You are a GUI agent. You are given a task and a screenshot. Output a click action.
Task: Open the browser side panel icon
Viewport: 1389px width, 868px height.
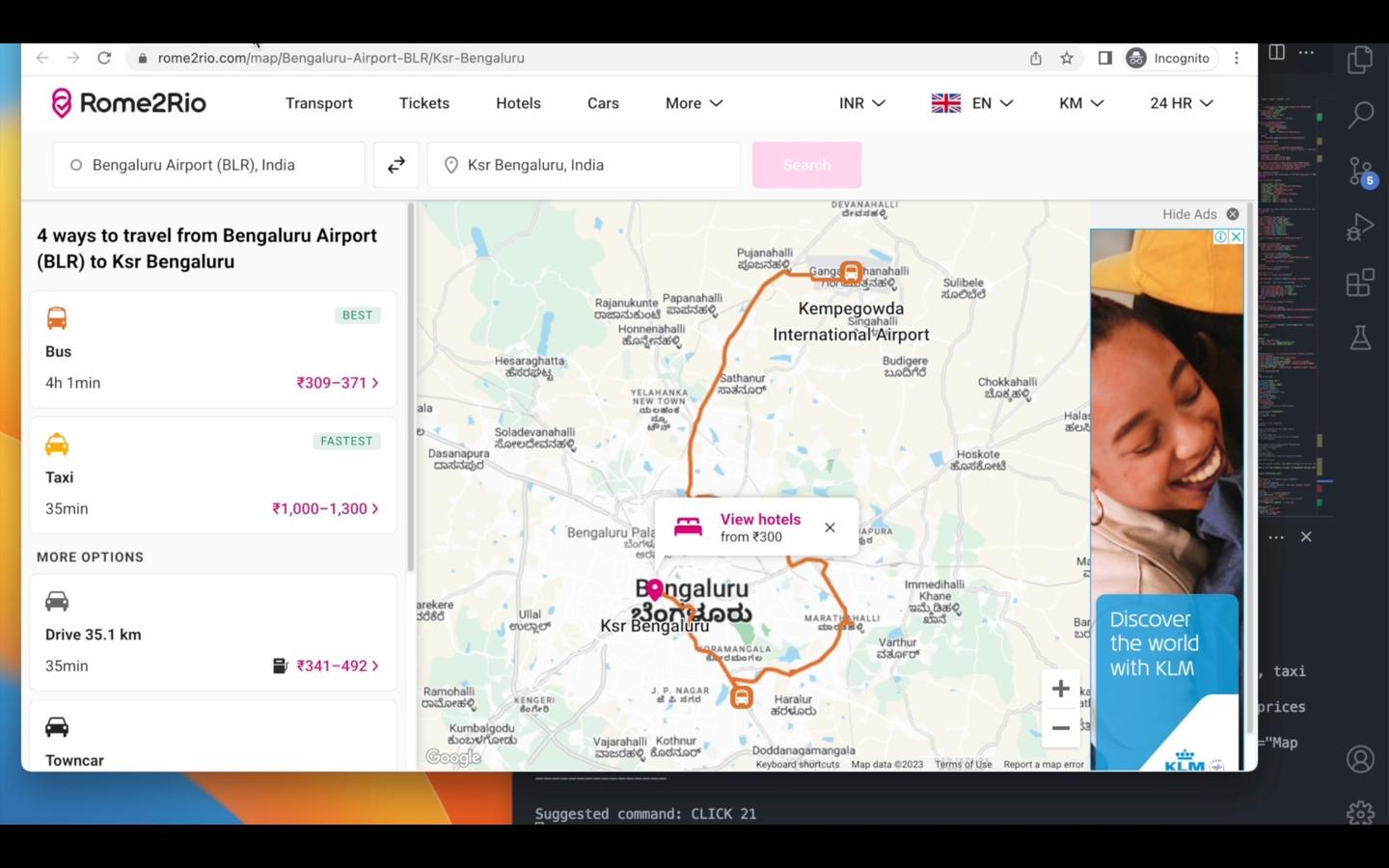click(1105, 58)
